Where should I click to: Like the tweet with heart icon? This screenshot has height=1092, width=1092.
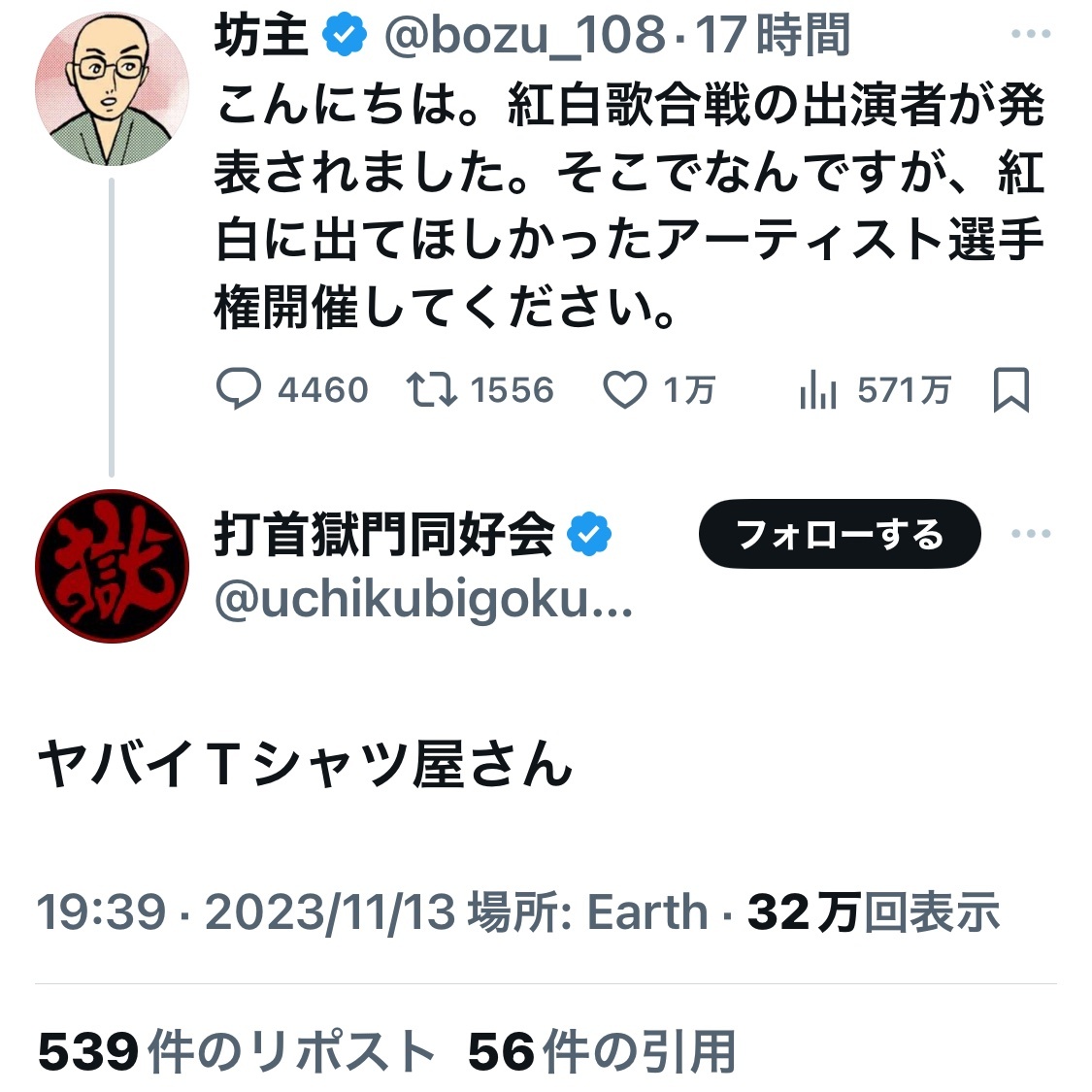click(x=625, y=390)
